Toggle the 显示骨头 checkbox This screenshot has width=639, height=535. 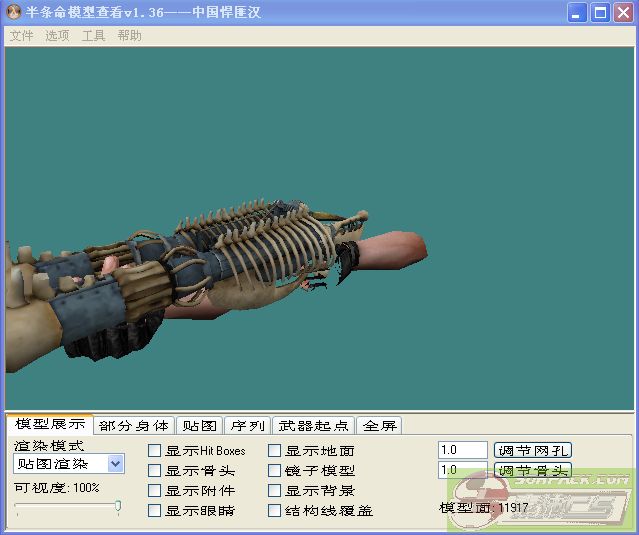click(155, 471)
